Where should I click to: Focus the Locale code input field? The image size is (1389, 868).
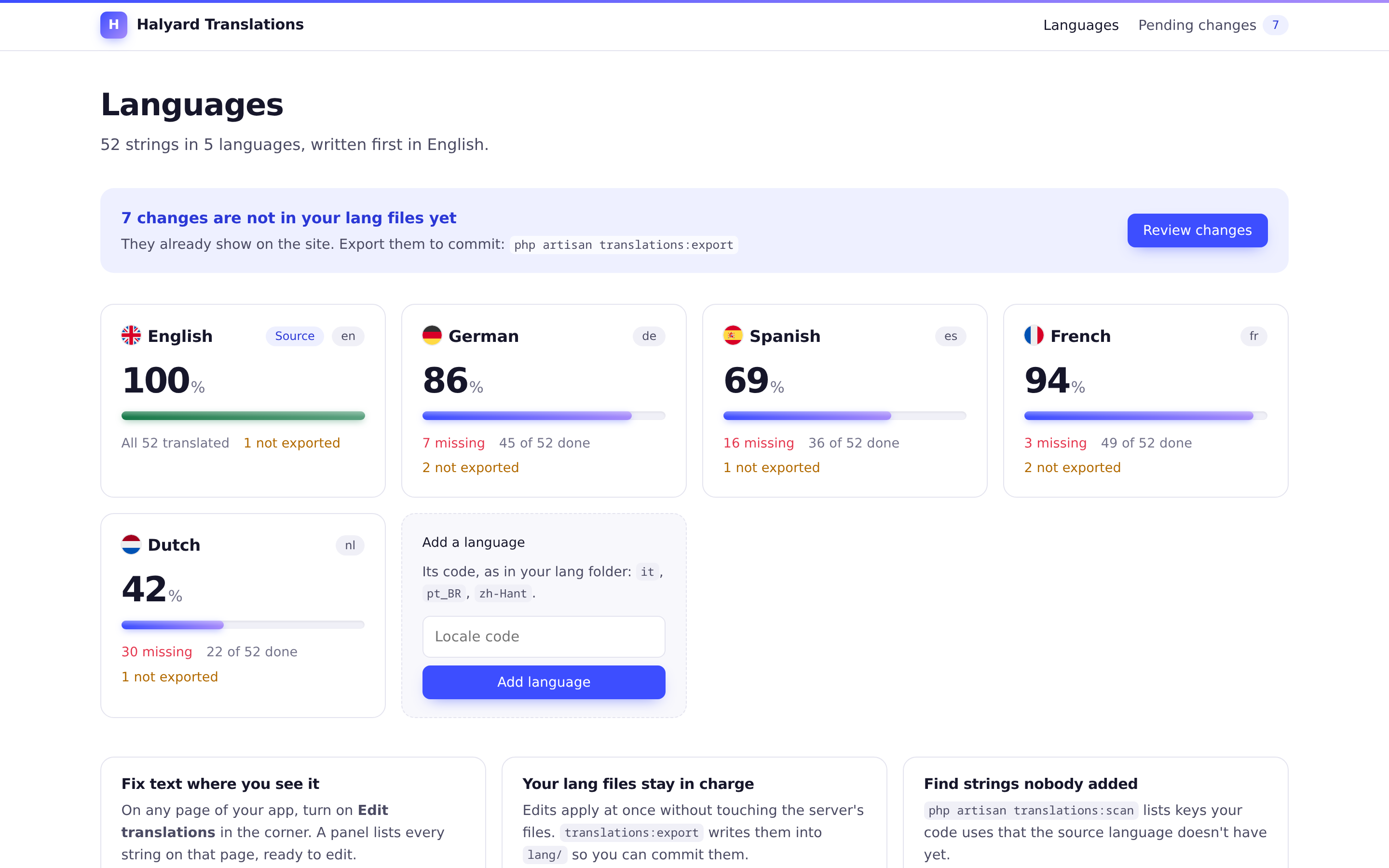pos(544,637)
